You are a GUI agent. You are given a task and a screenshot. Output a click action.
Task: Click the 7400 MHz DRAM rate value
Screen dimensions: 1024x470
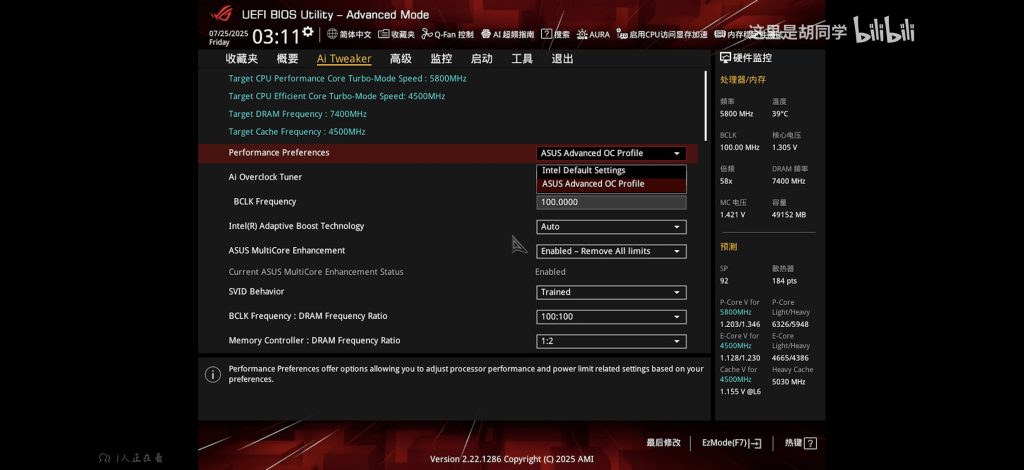click(789, 181)
